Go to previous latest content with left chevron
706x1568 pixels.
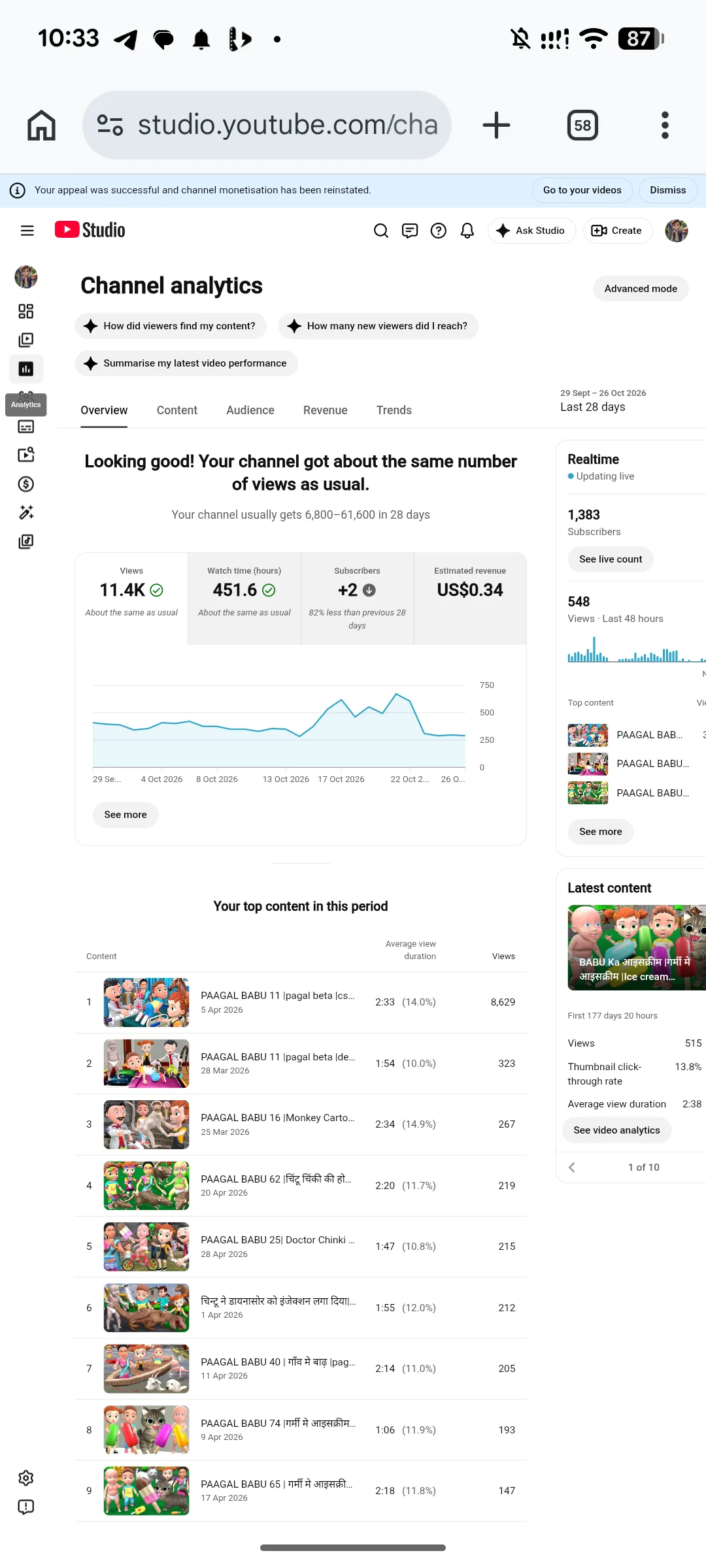[572, 1168]
